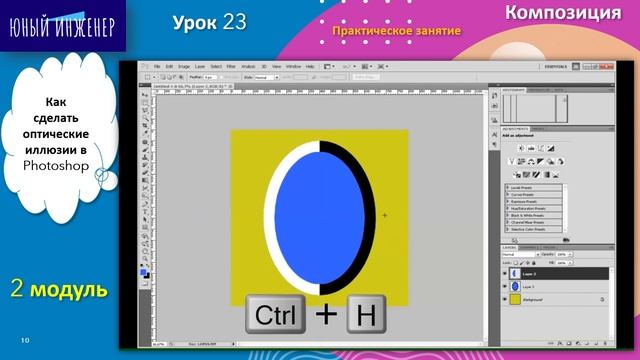The image size is (640, 360).
Task: Delete layer with the trash icon
Action: pyautogui.click(x=605, y=344)
